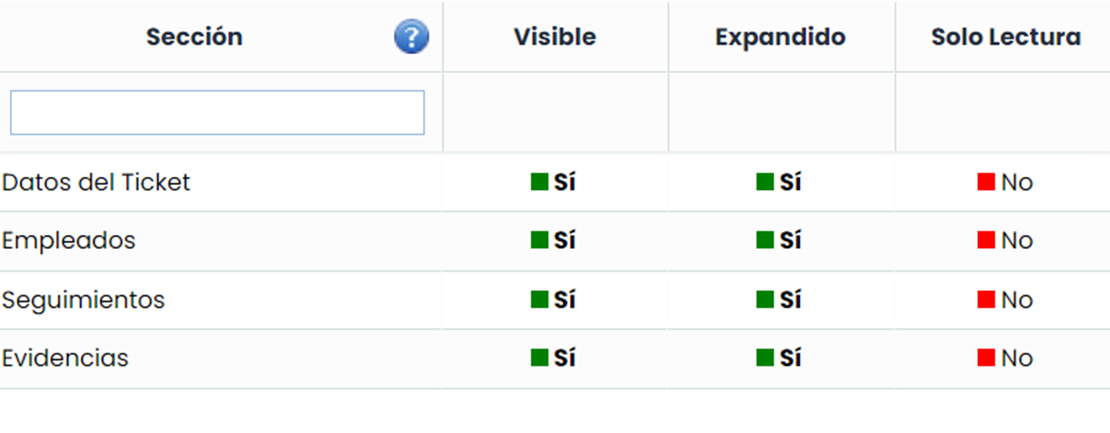1110x433 pixels.
Task: Toggle Solo Lectura for Datos del Ticket
Action: 1004,183
